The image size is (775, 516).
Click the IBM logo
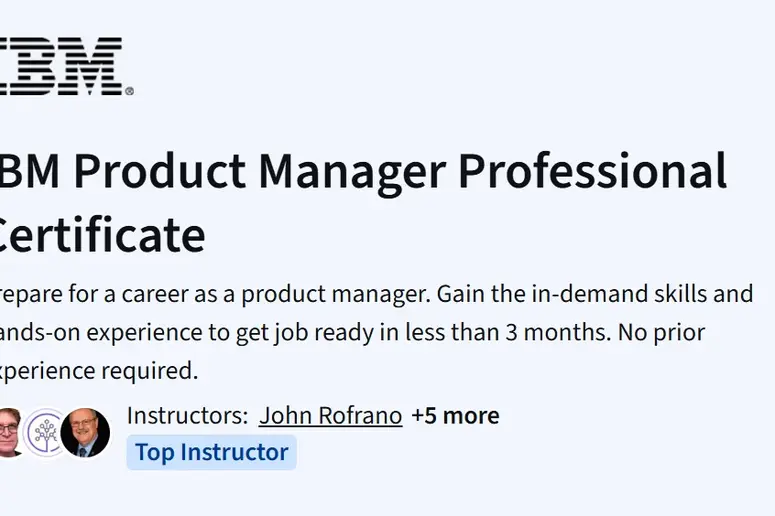(62, 67)
